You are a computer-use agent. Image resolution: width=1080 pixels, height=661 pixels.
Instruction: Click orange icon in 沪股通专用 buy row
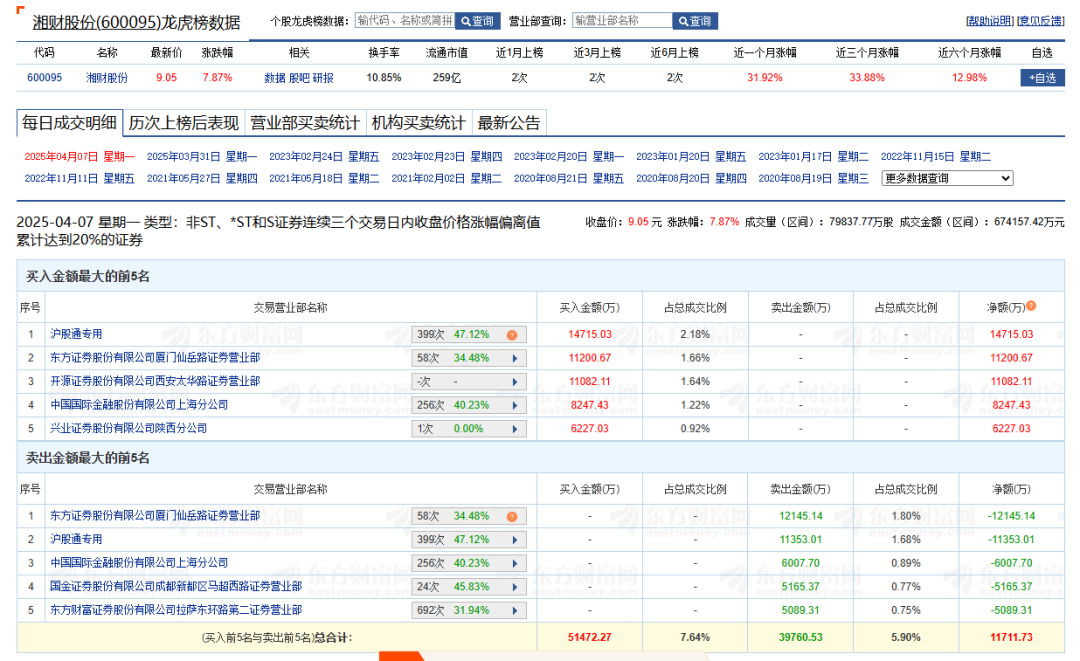pyautogui.click(x=512, y=335)
